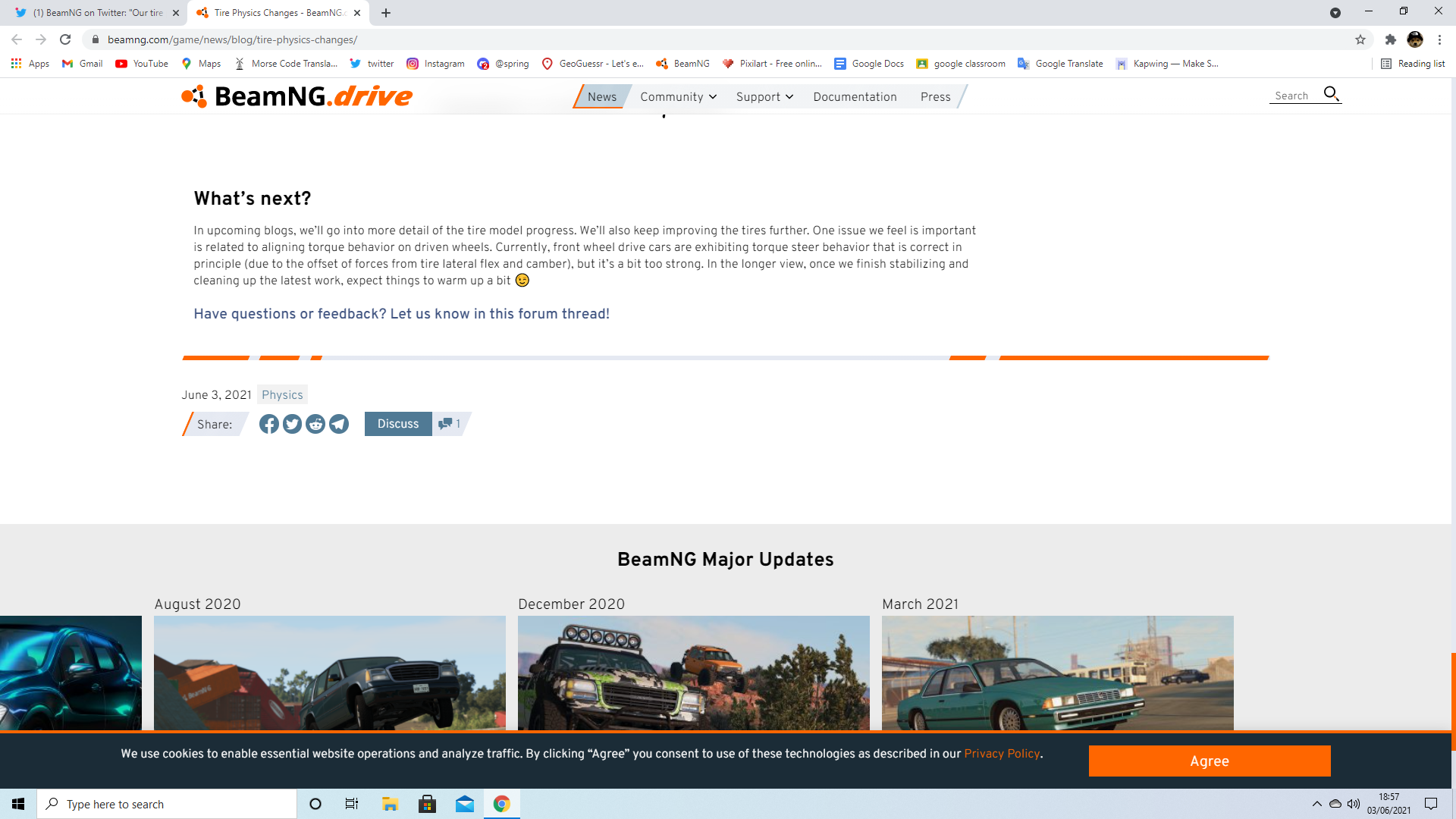Open Maps bookmark

(201, 64)
